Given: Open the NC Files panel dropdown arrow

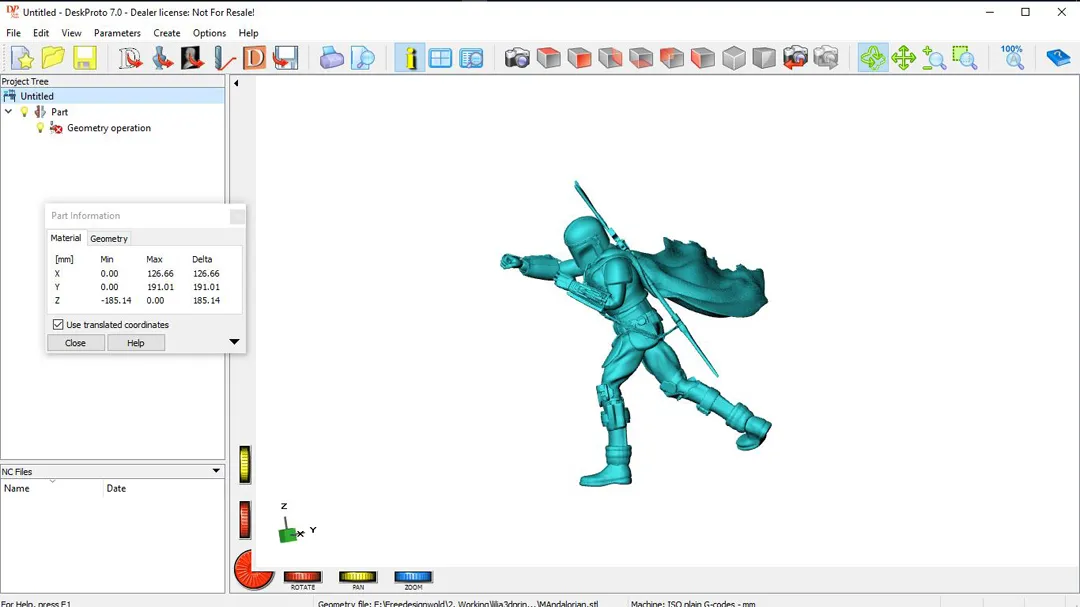Looking at the screenshot, I should click(x=216, y=471).
